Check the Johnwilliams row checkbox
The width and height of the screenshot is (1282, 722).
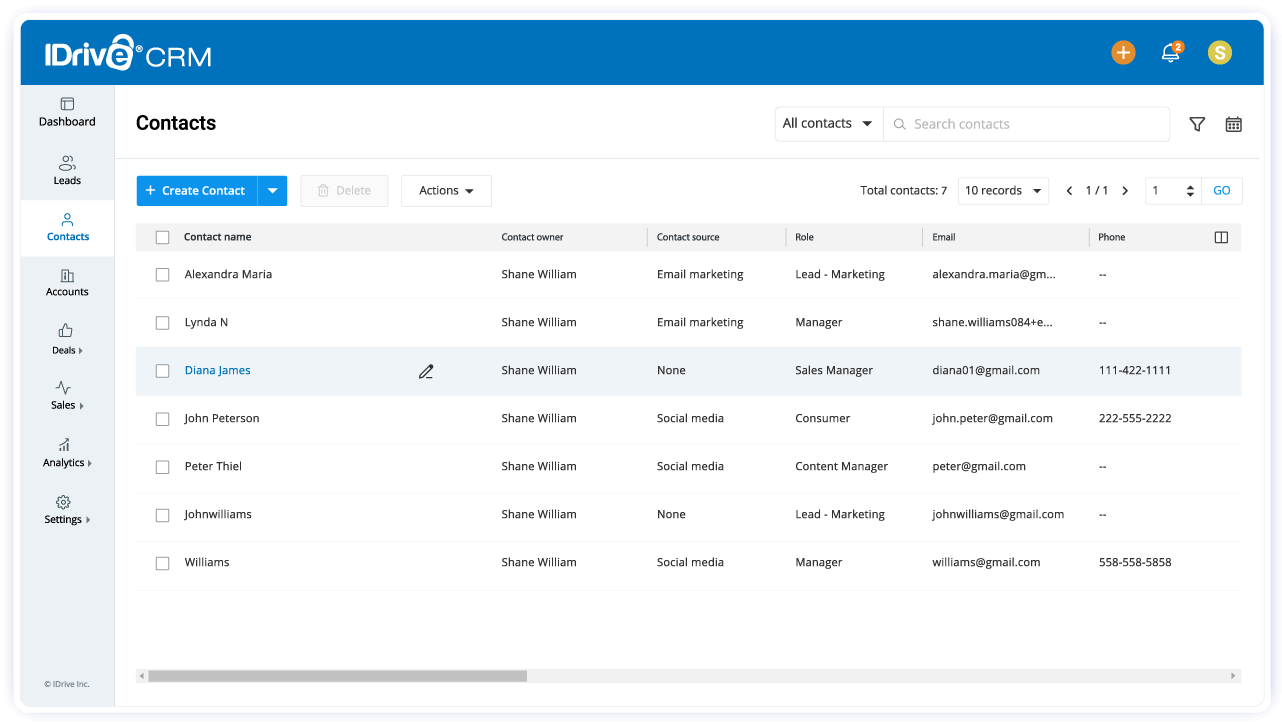(162, 515)
